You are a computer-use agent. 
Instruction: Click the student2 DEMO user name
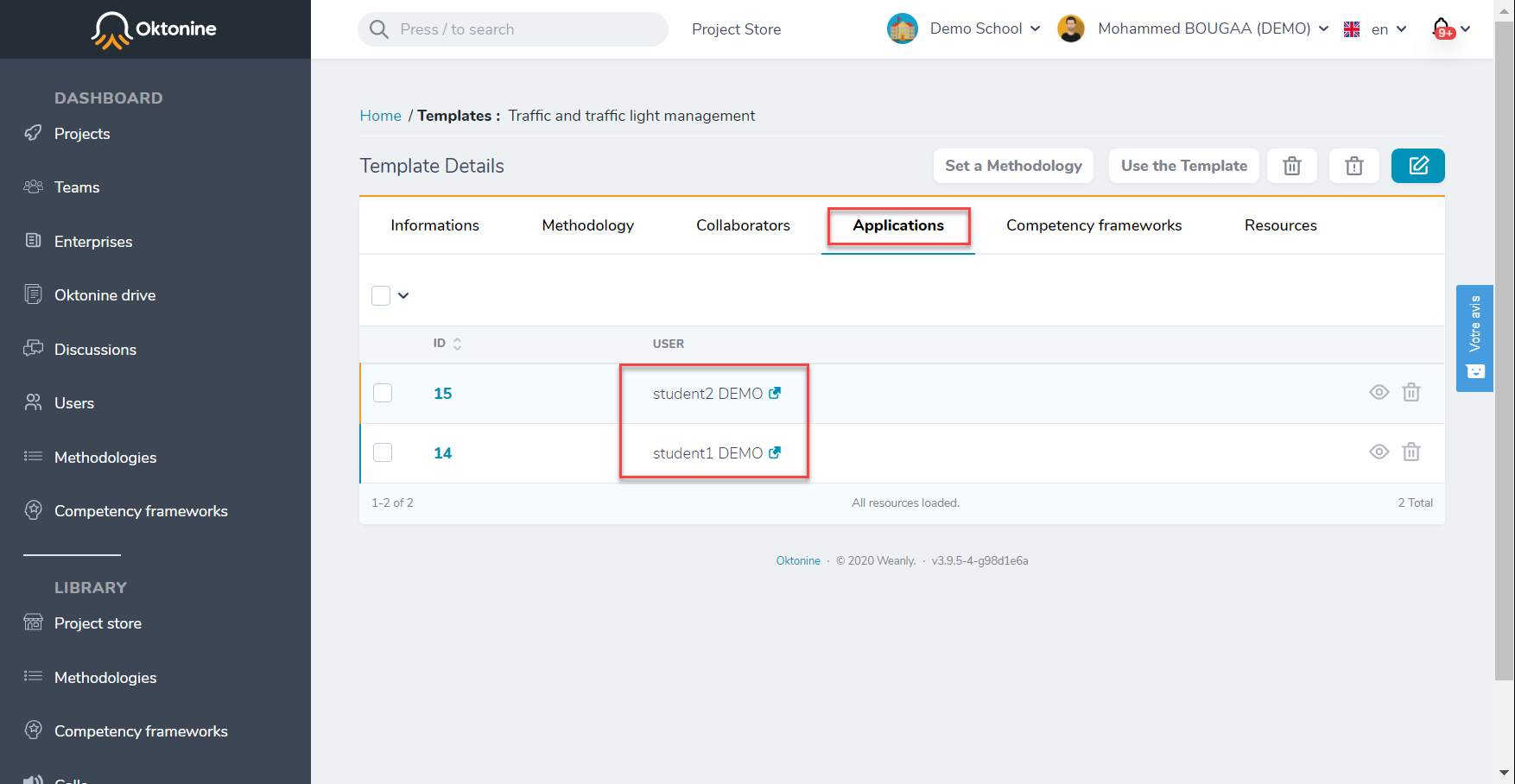(707, 393)
